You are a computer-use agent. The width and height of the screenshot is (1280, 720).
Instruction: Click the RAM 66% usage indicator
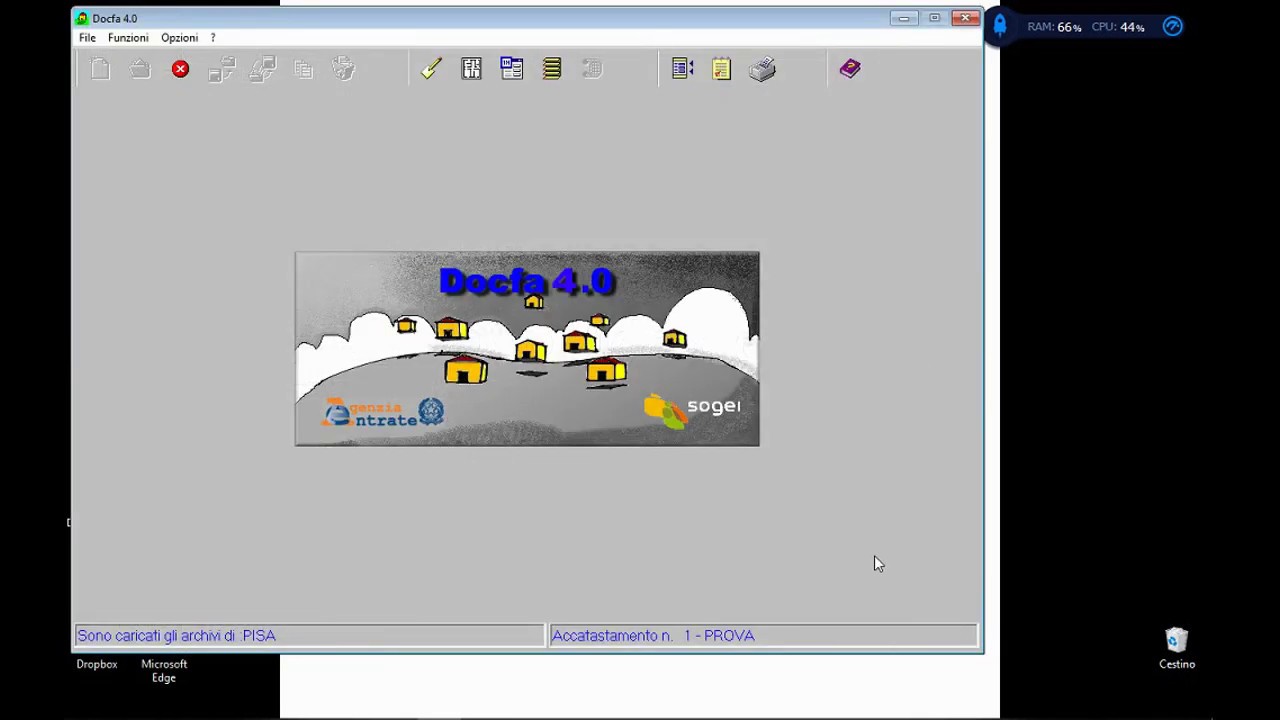click(1054, 27)
